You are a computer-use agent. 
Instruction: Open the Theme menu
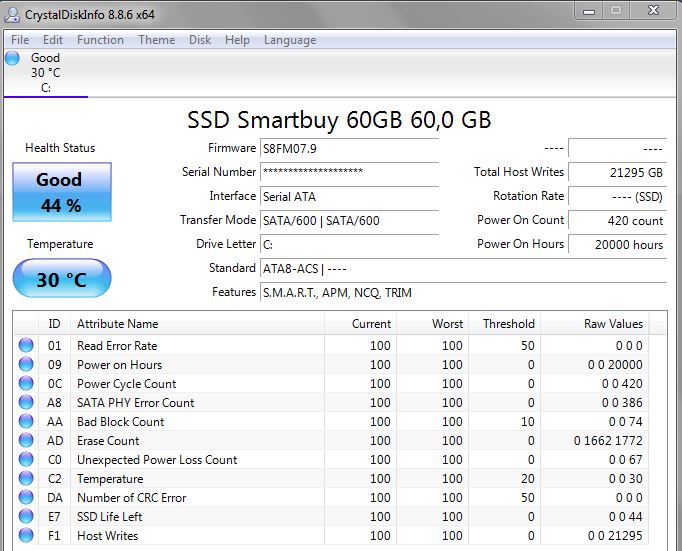pyautogui.click(x=157, y=40)
